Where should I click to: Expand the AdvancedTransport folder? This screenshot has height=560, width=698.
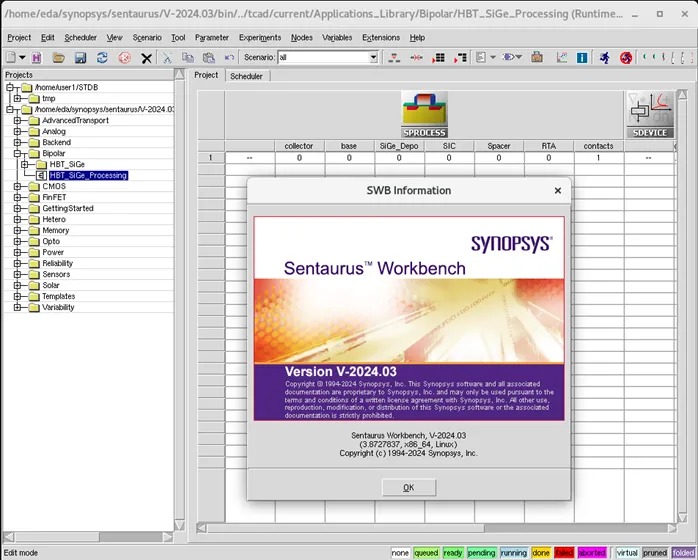pyautogui.click(x=17, y=121)
